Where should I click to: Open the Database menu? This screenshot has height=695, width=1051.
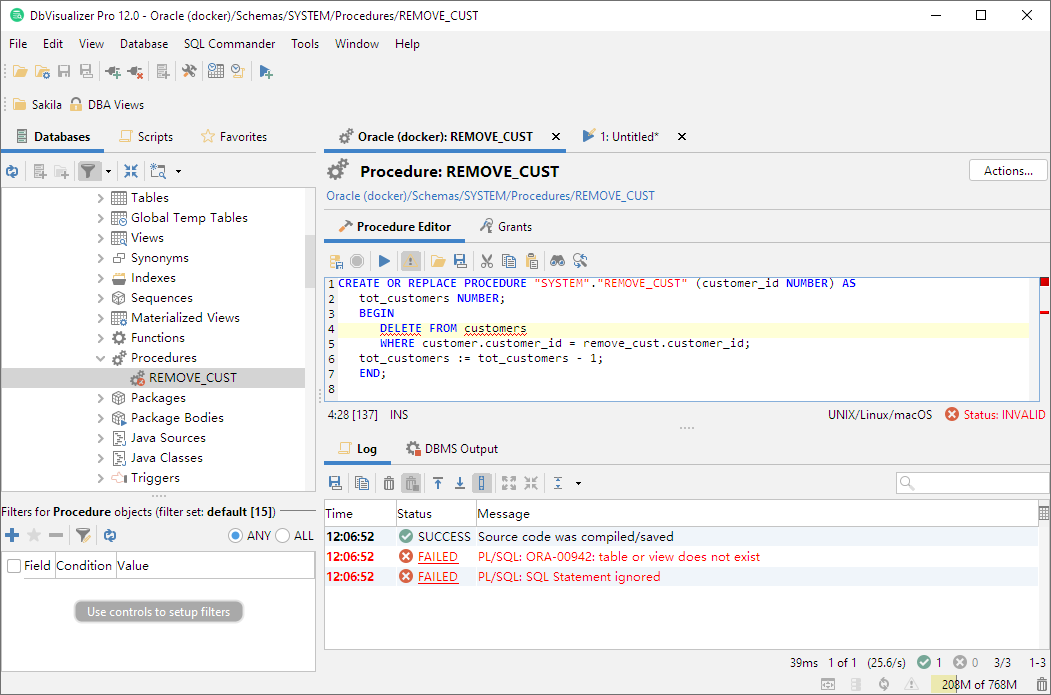coord(144,44)
